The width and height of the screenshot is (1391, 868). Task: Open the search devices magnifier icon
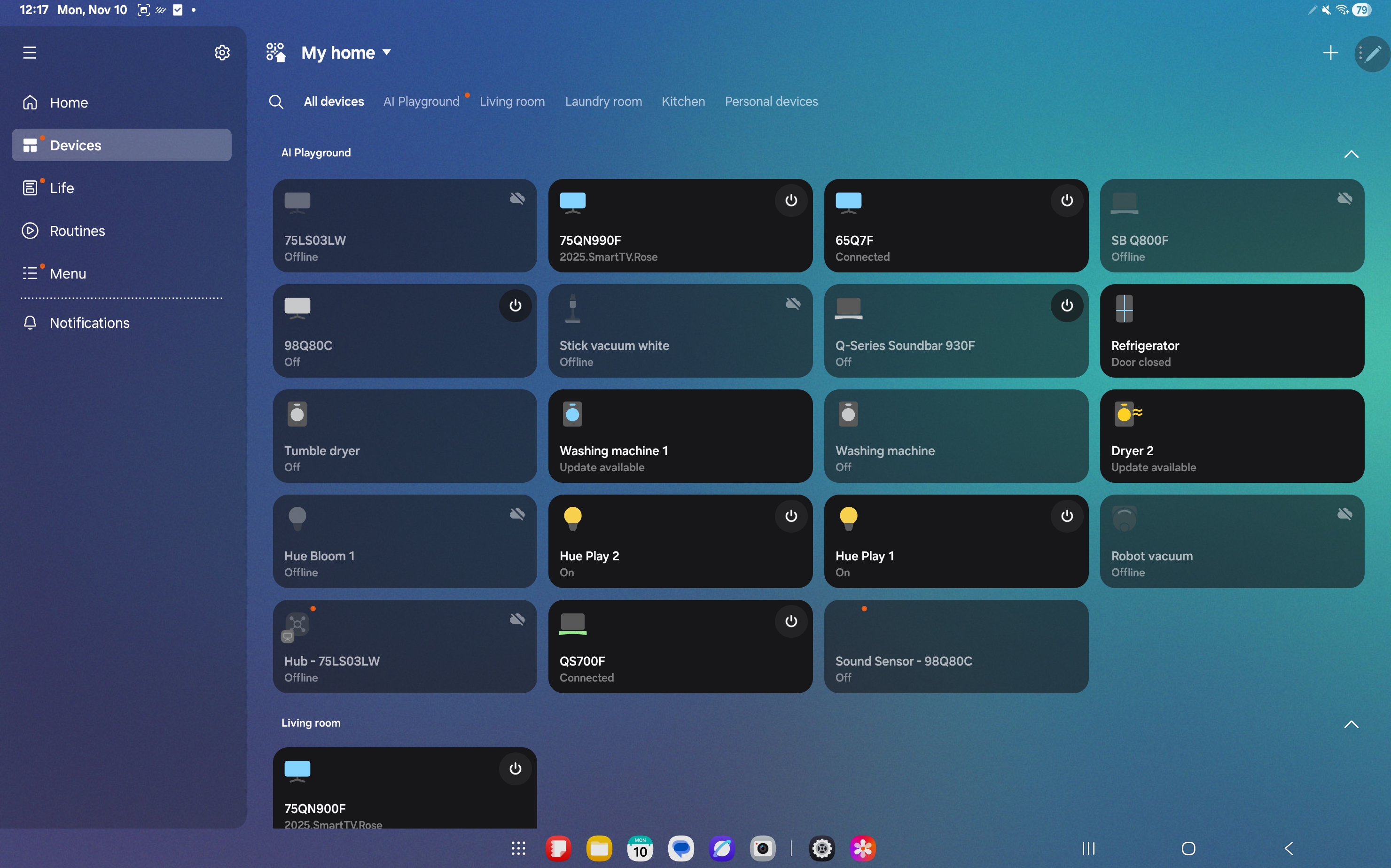click(x=276, y=101)
